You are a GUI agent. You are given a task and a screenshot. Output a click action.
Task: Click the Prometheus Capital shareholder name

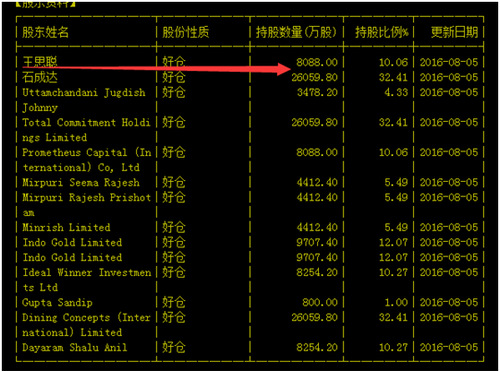point(87,160)
